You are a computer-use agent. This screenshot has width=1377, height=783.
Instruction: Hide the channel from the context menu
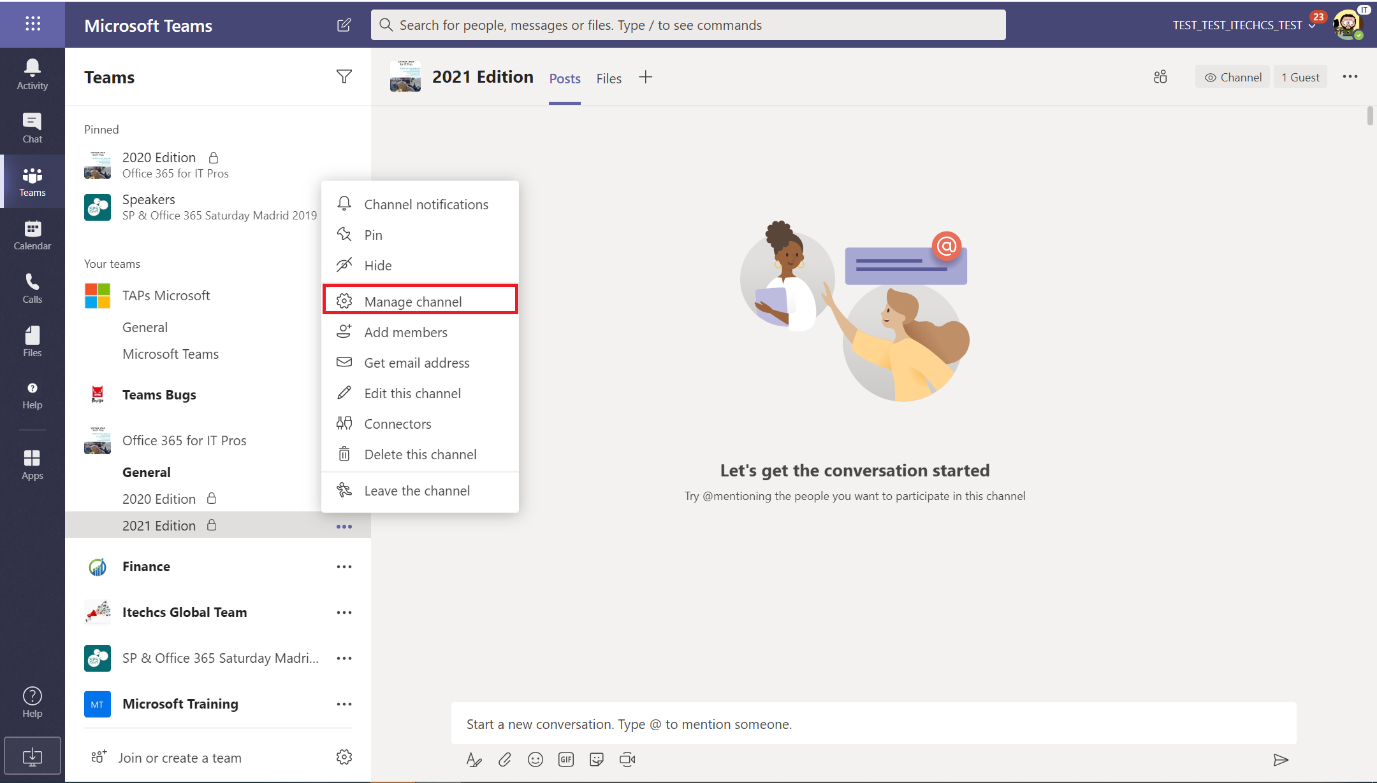378,265
